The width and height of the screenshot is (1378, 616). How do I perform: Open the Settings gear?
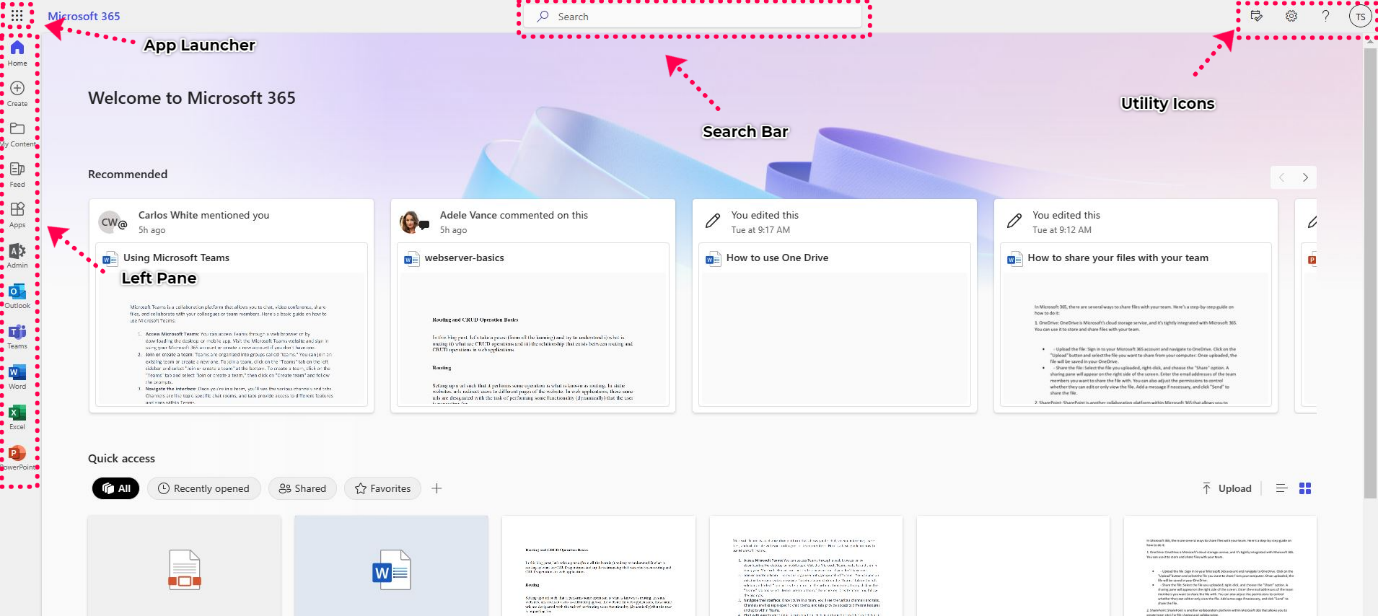pos(1291,16)
